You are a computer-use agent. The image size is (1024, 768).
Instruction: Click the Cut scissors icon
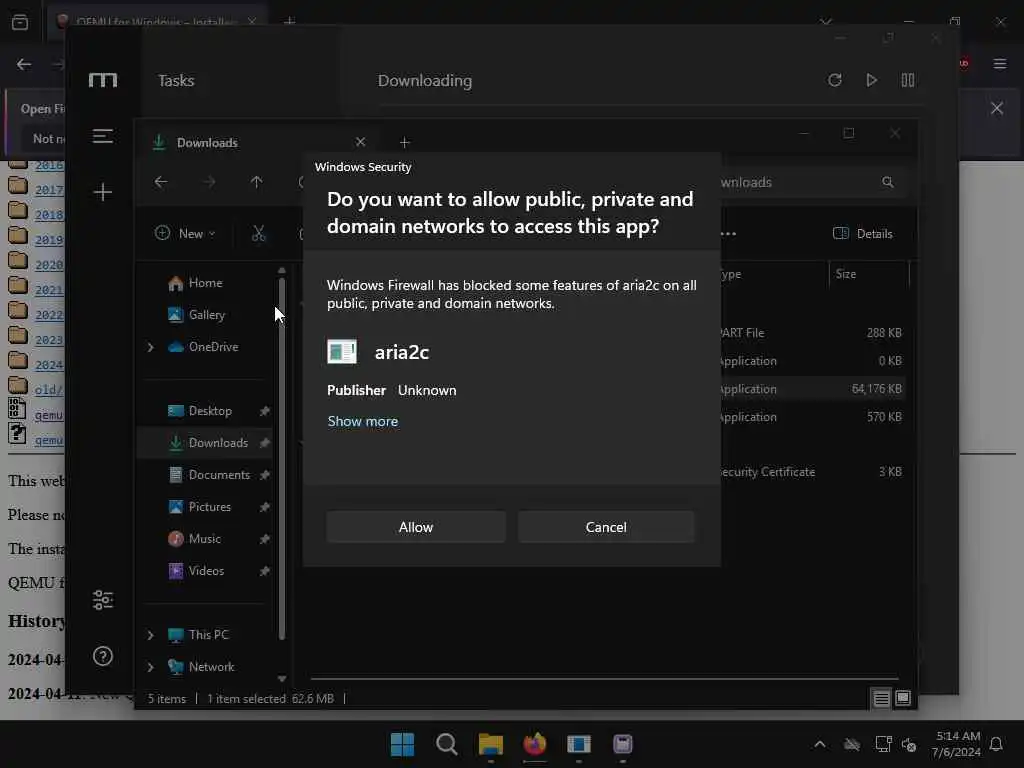pos(259,233)
